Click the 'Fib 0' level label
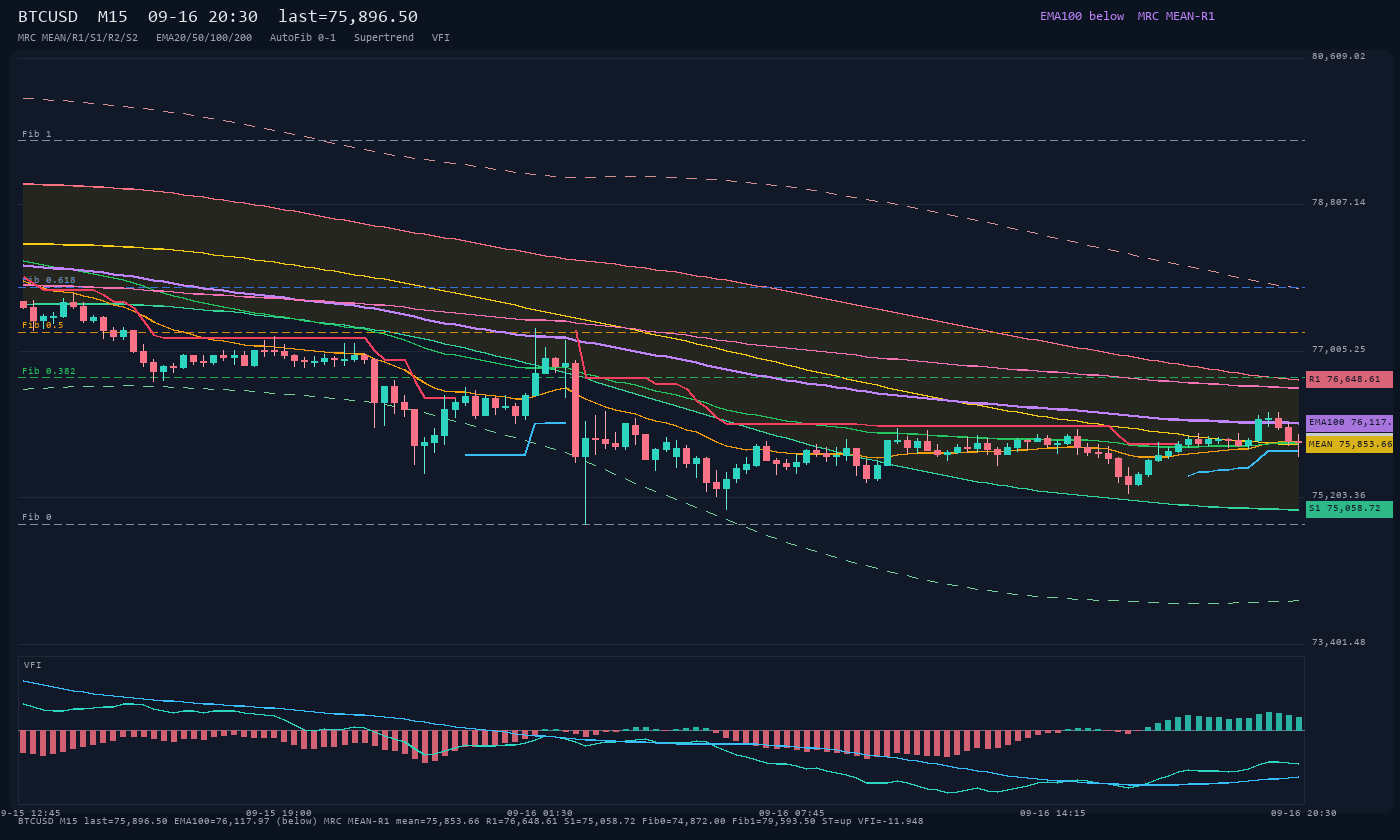Image resolution: width=1400 pixels, height=840 pixels. [37, 517]
